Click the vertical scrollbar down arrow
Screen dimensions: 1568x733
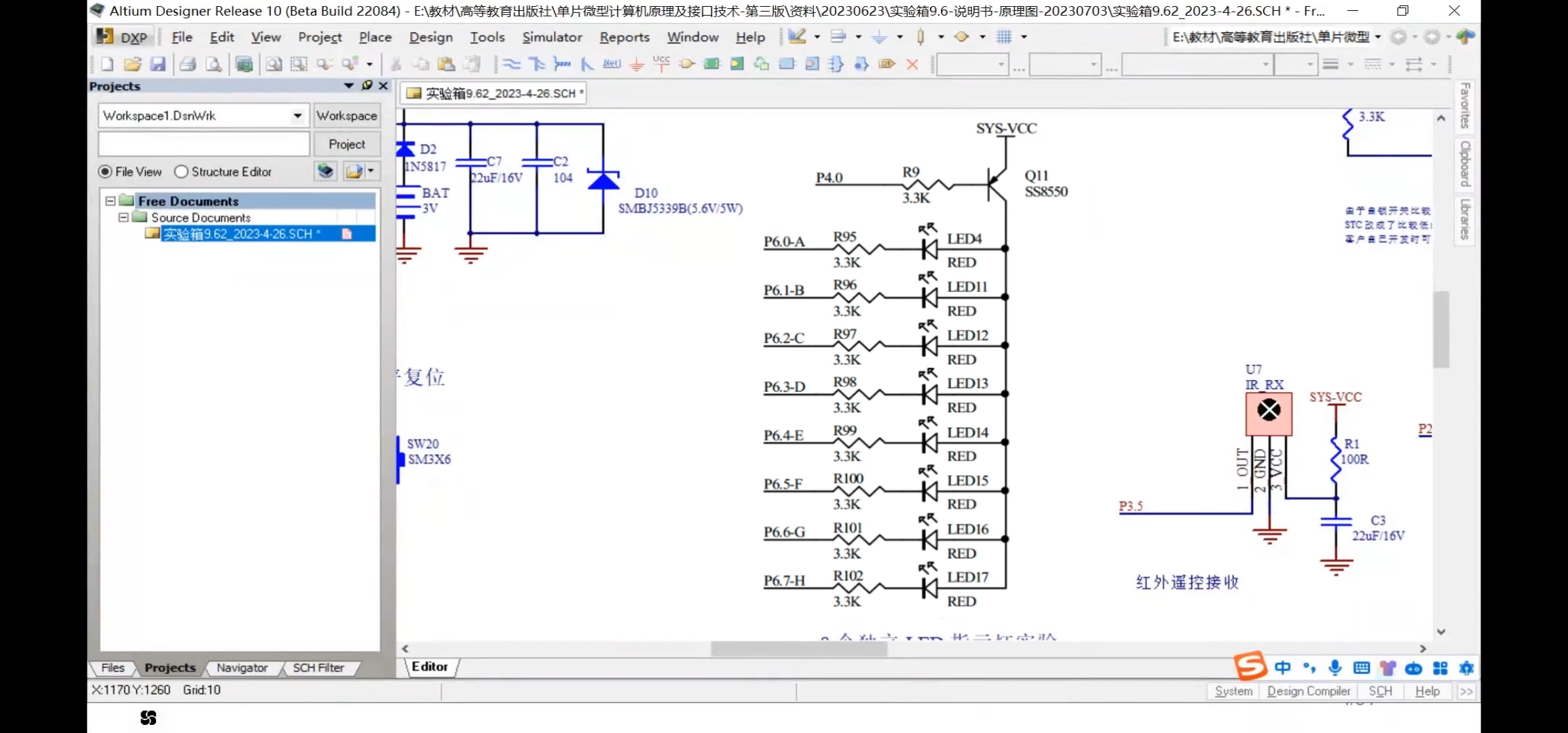(1440, 631)
